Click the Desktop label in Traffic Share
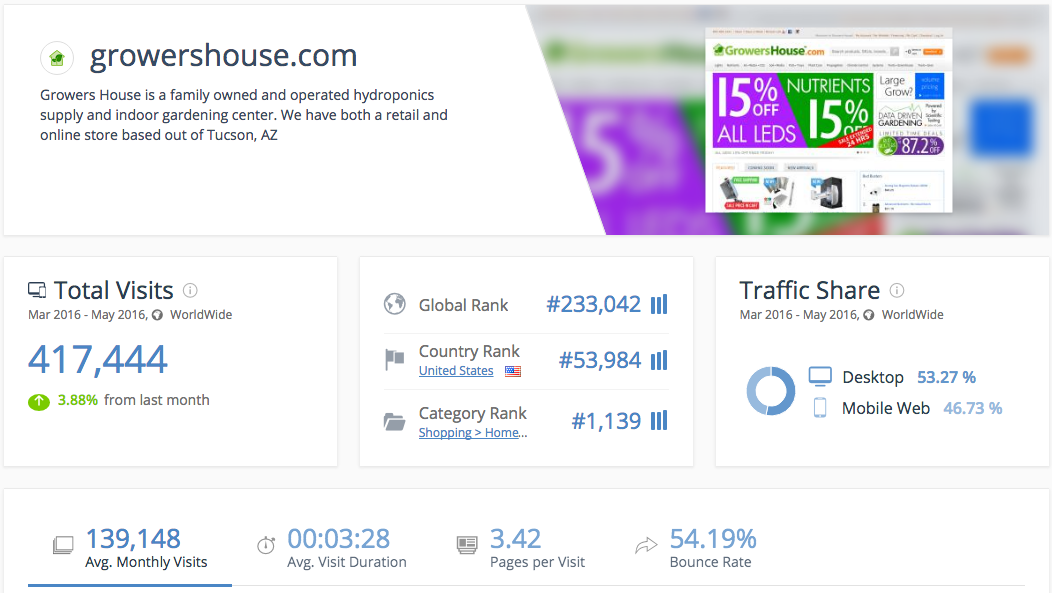This screenshot has width=1052, height=593. point(873,377)
